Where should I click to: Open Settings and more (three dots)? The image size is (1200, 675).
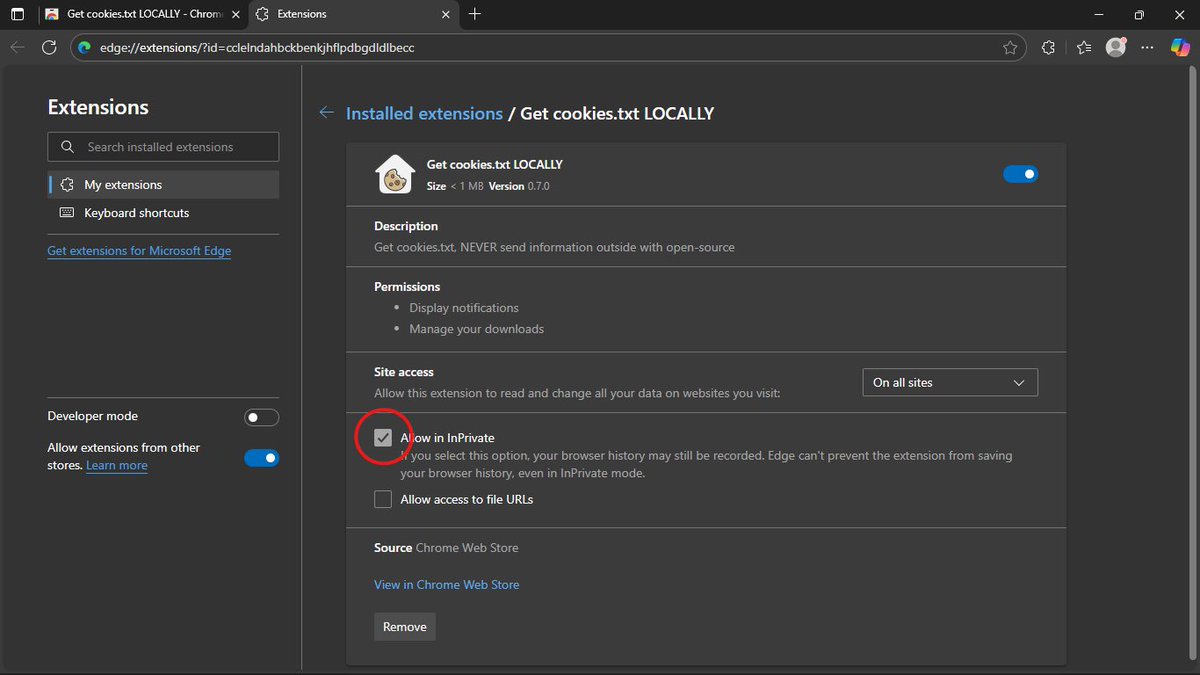(1149, 47)
